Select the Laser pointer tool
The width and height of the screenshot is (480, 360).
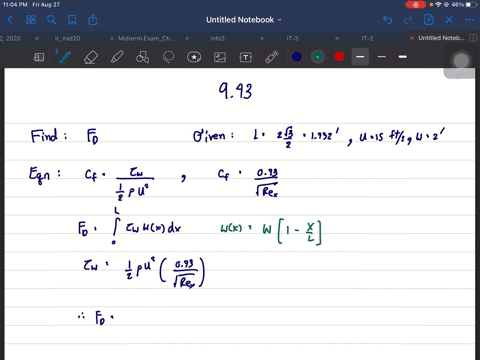272,57
